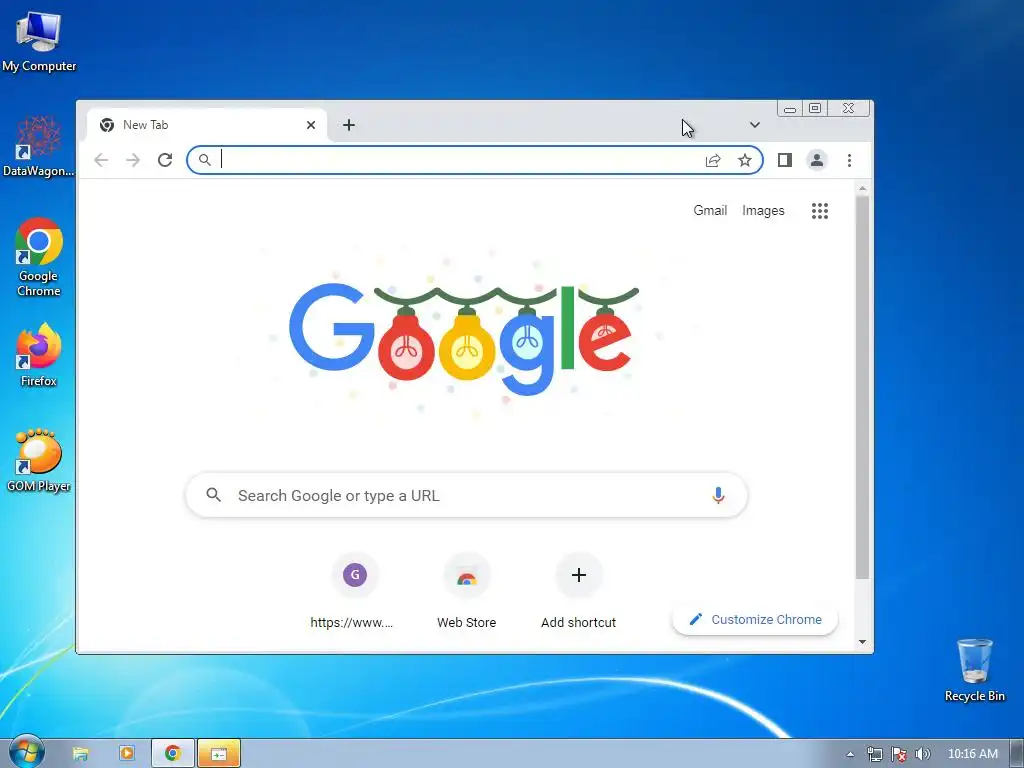This screenshot has height=768, width=1024.
Task: Click the 10:16 AM clock
Action: (972, 754)
